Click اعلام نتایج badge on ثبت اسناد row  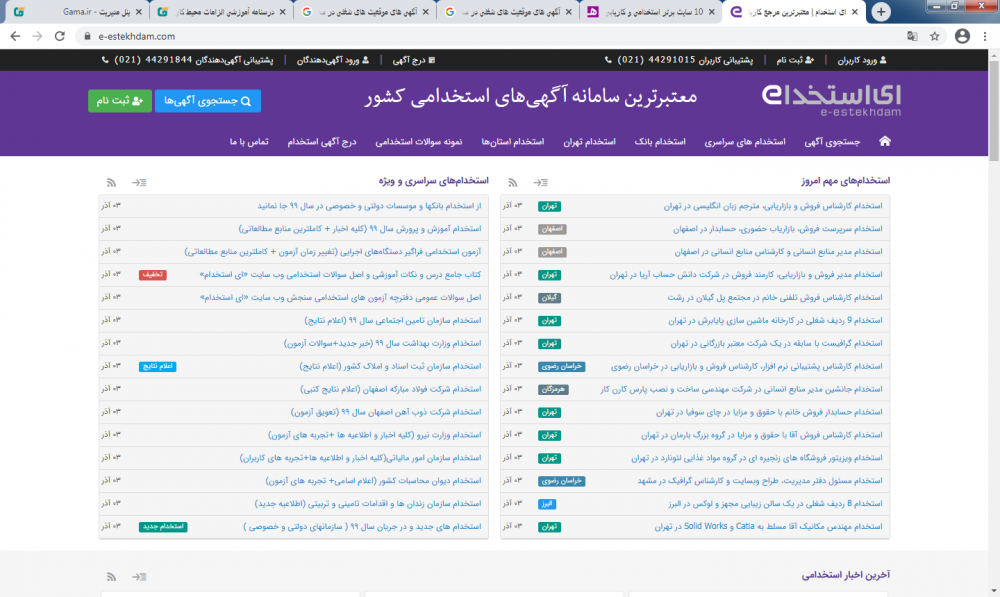[x=158, y=366]
